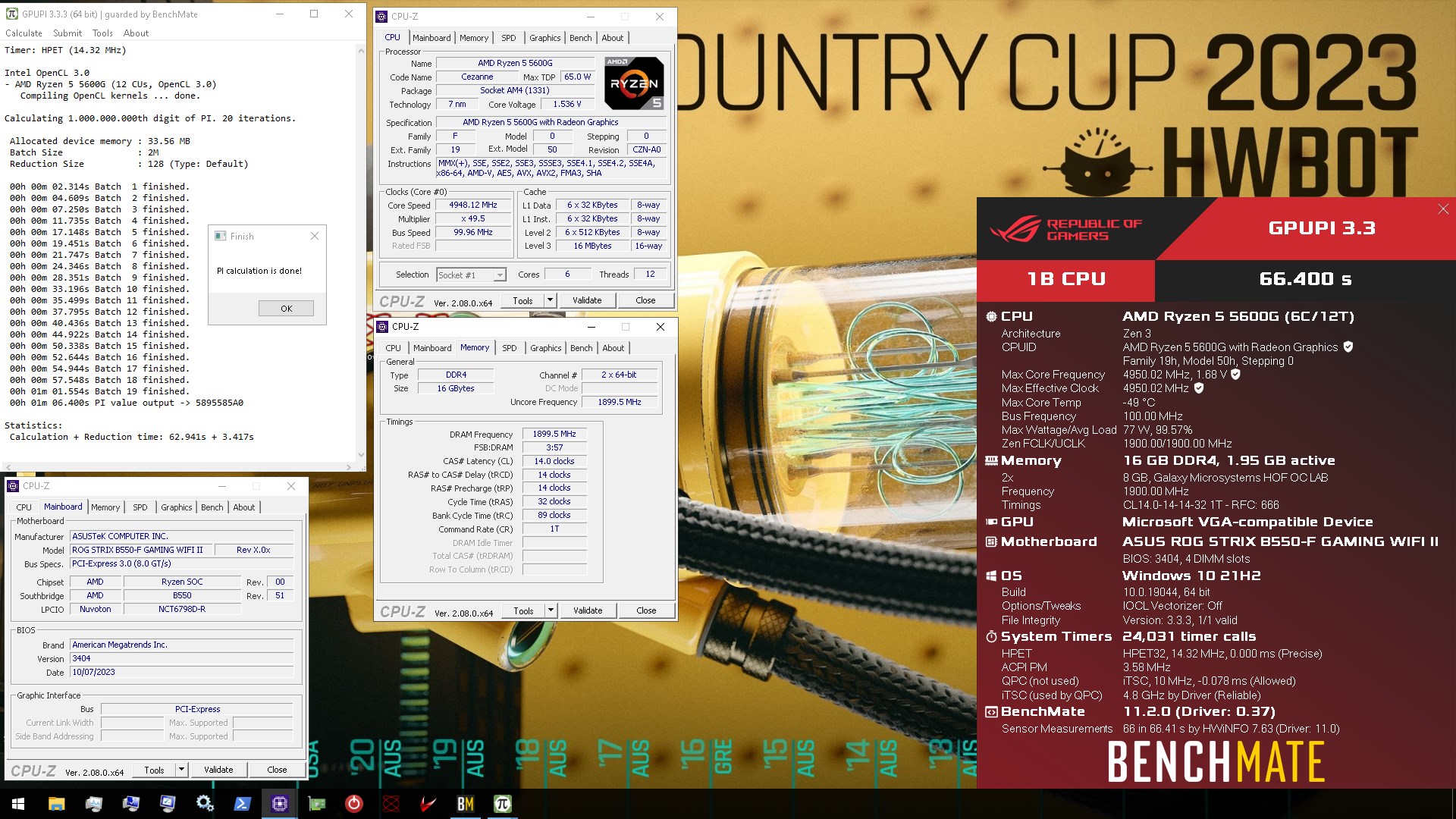Expand Tools dropdown arrow in top CPU-Z
Viewport: 1456px width, 819px height.
click(x=550, y=300)
